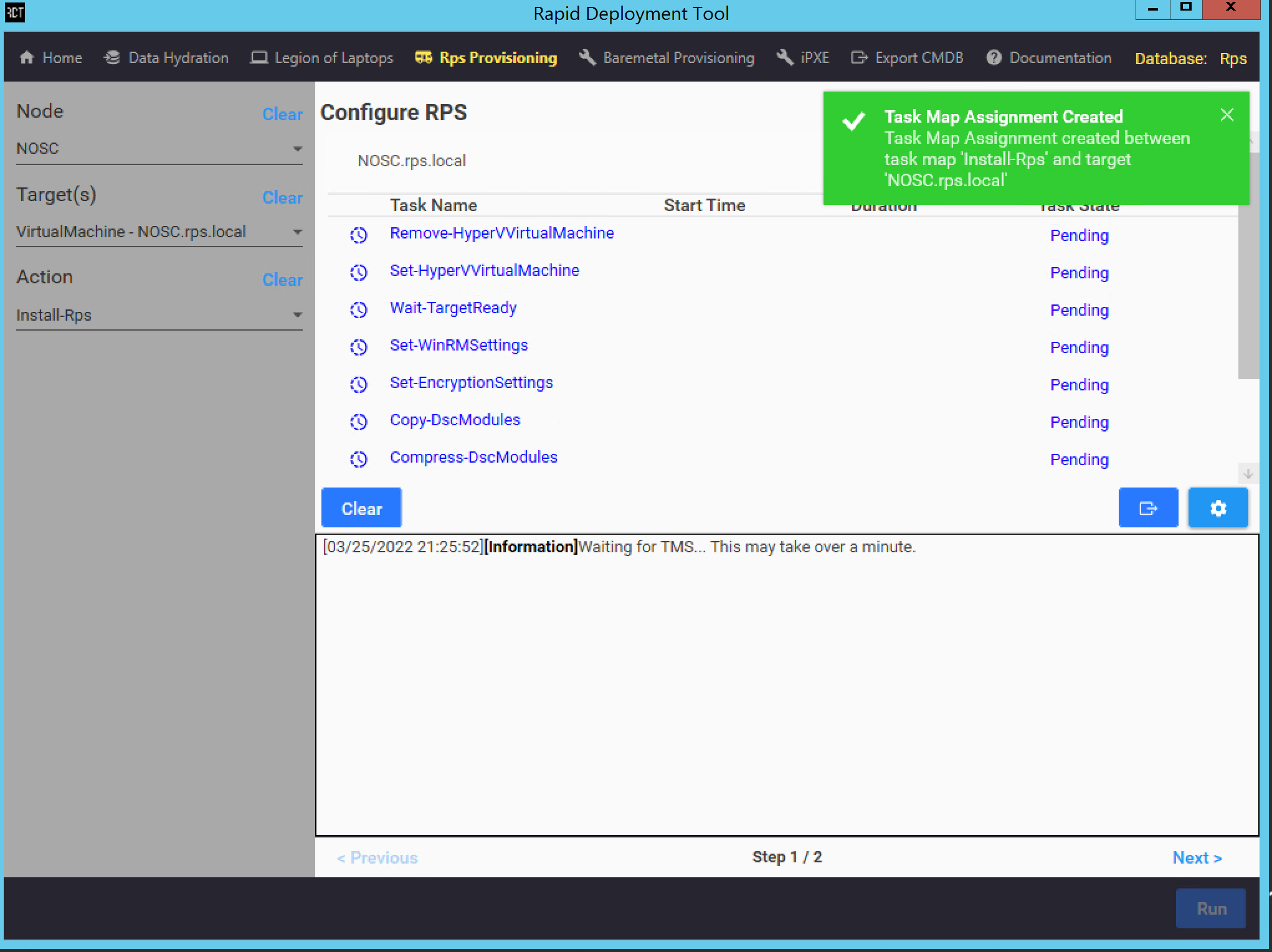Screen dimensions: 1272x952
Task: Dismiss the Task Map Assignment notification
Action: click(1227, 115)
